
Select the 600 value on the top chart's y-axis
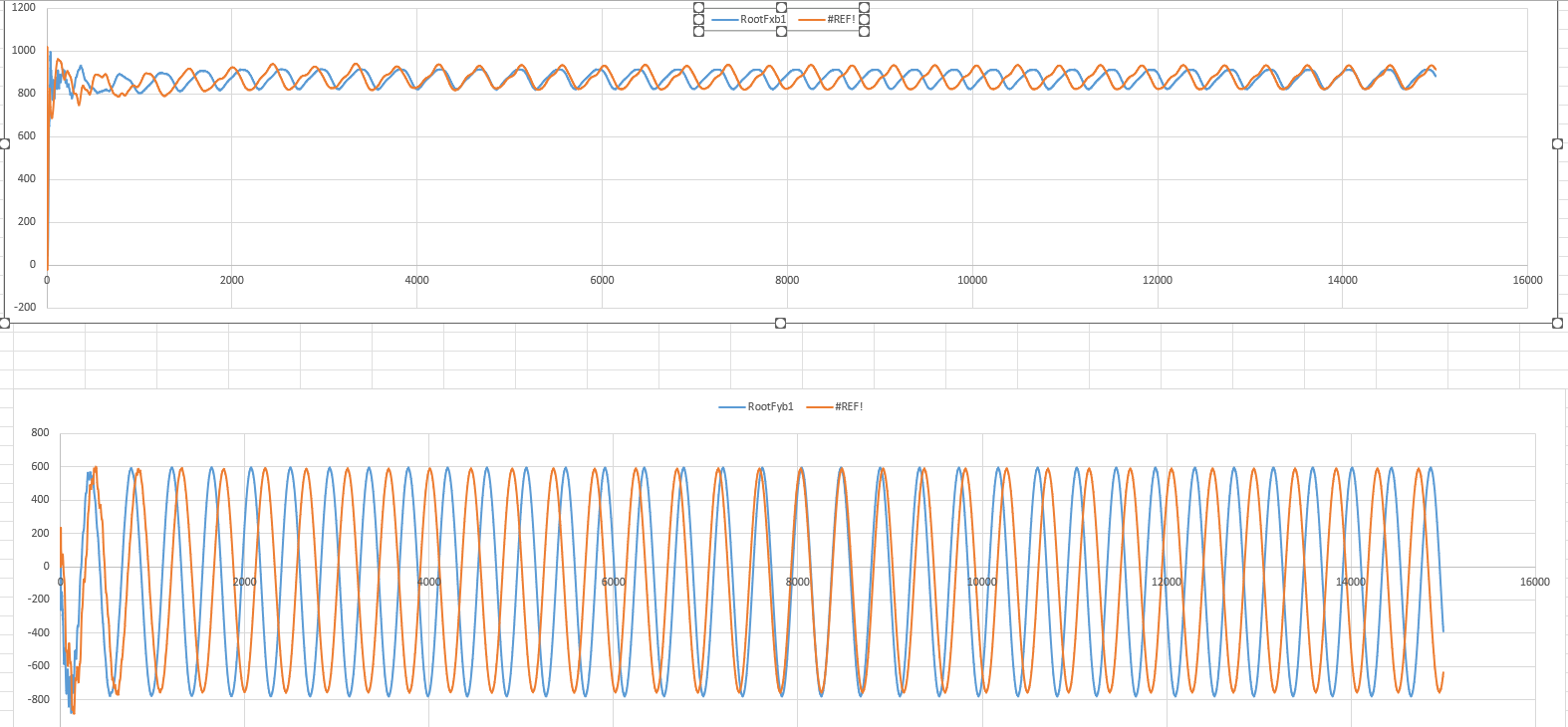(x=27, y=135)
